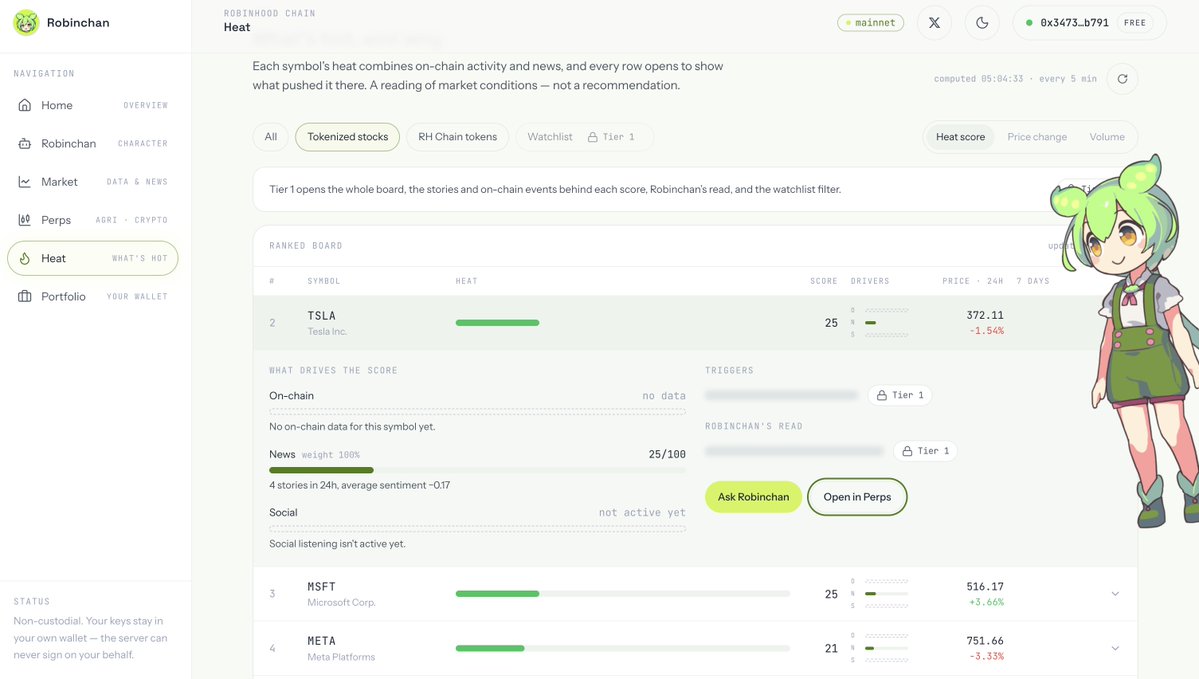Click the 7 DAYS column header
This screenshot has height=679, width=1199.
point(1032,281)
